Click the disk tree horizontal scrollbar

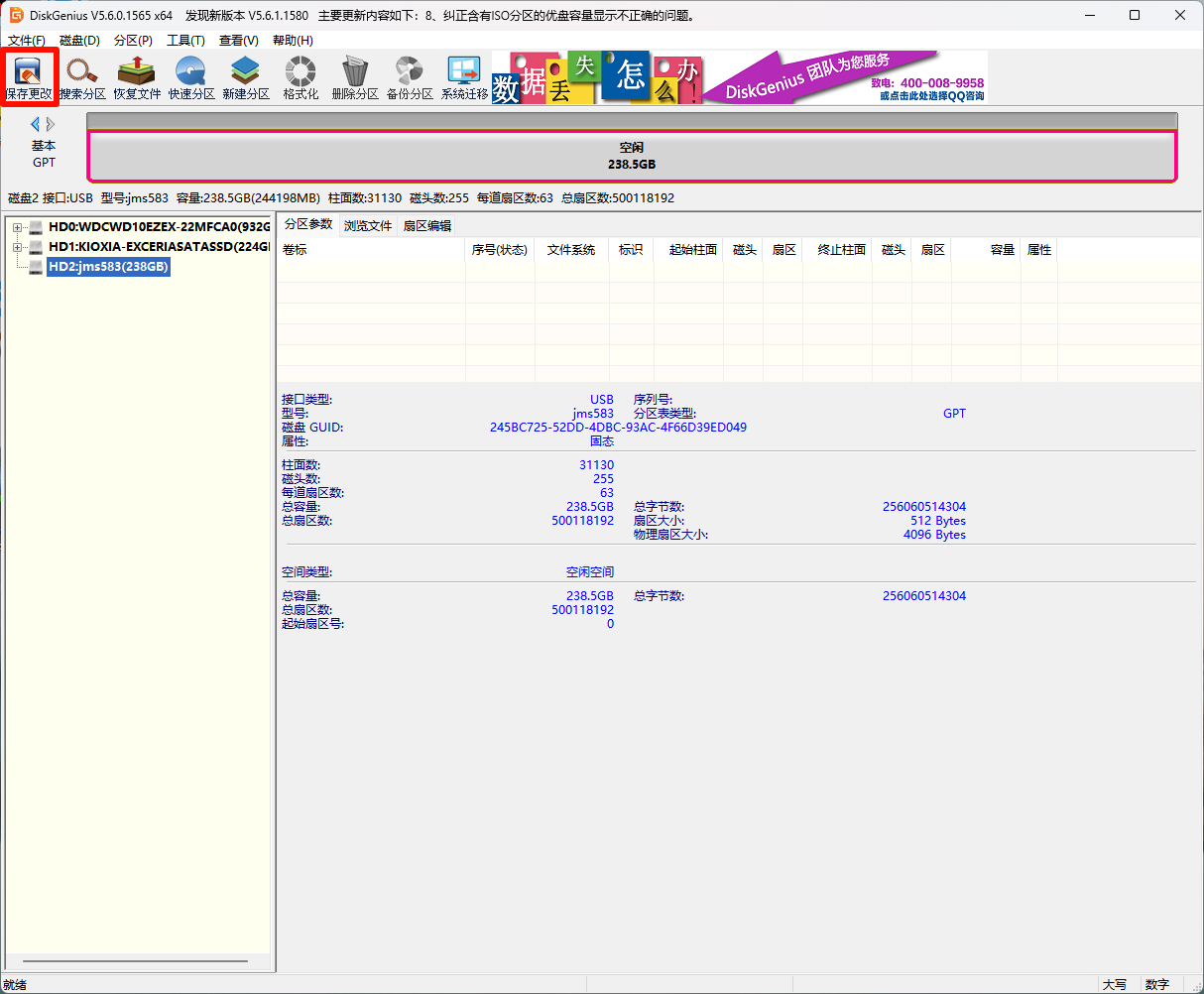click(135, 961)
